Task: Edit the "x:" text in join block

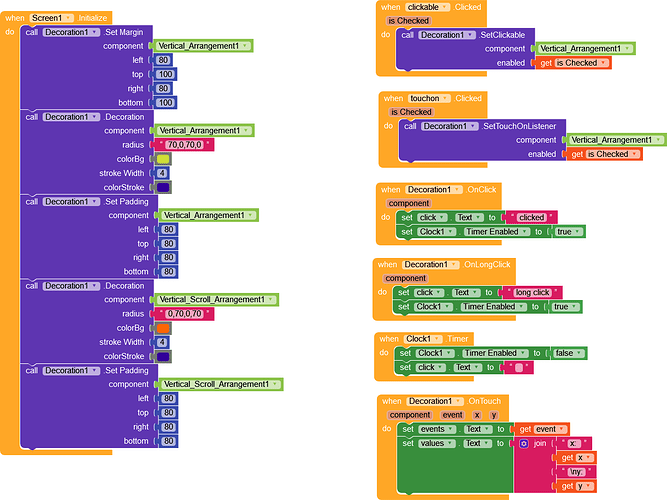Action: pyautogui.click(x=573, y=443)
